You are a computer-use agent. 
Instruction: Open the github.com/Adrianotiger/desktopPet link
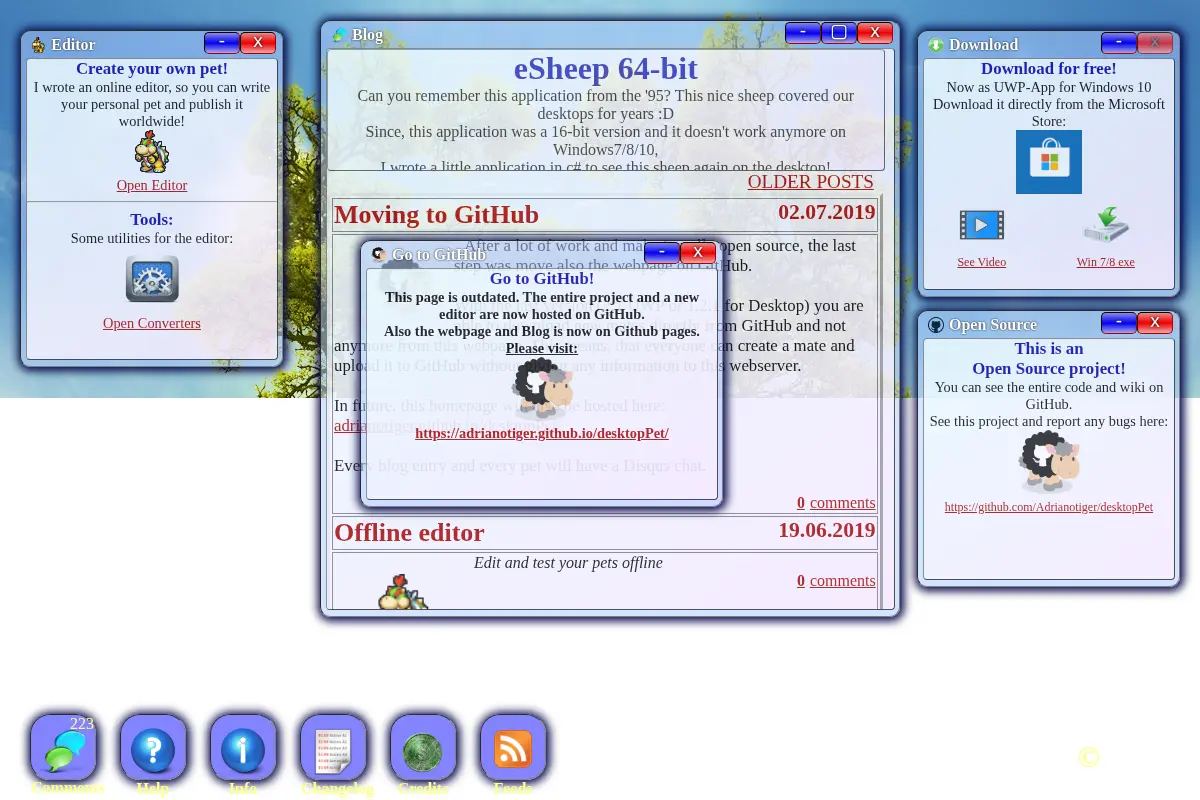[x=1049, y=507]
